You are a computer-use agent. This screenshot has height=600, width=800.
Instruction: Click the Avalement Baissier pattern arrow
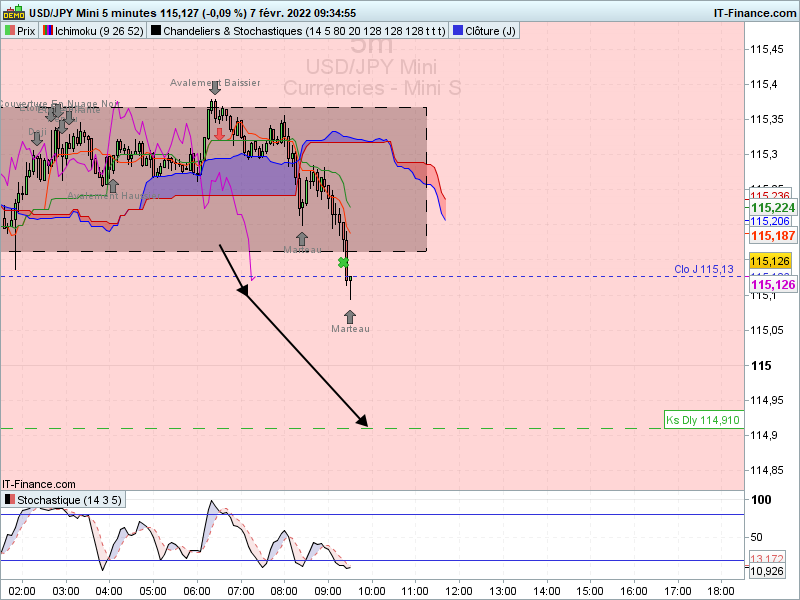215,88
